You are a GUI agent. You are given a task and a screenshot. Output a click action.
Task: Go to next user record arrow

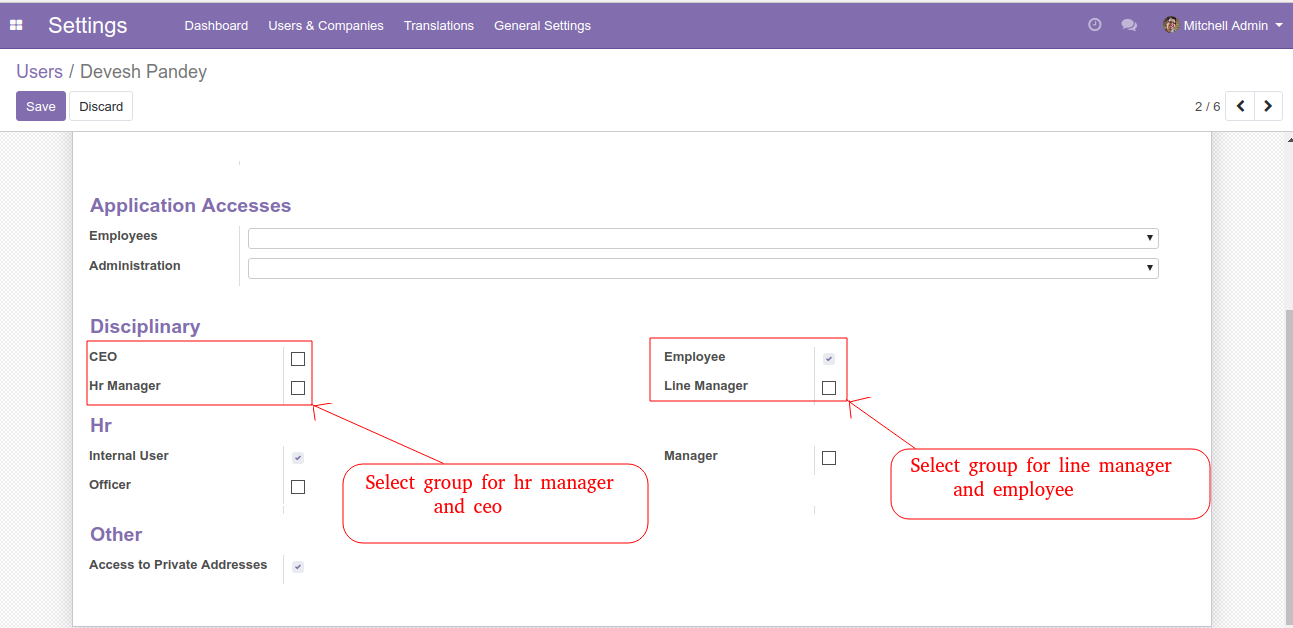(1268, 106)
